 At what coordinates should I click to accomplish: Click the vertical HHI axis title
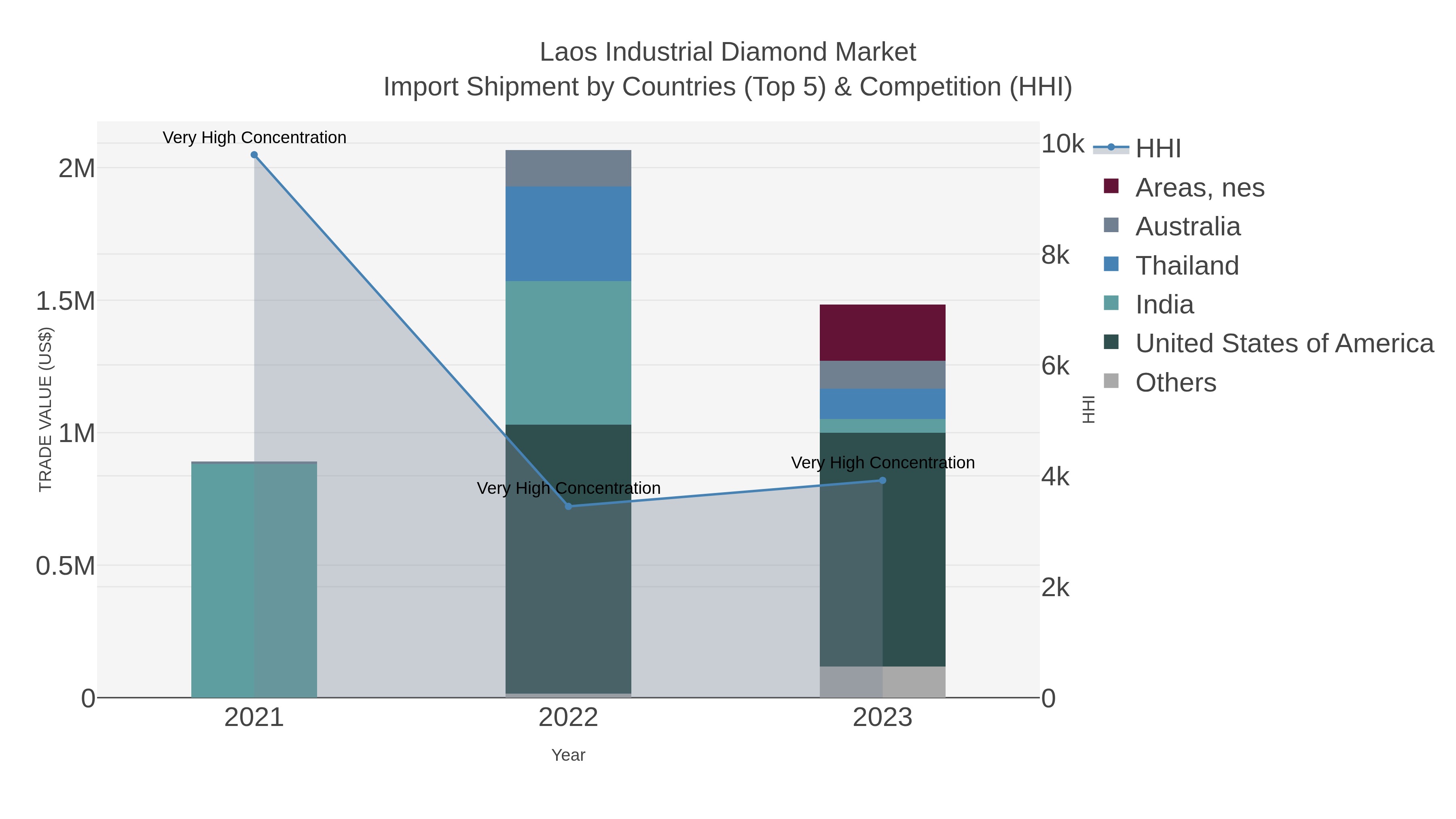1089,410
